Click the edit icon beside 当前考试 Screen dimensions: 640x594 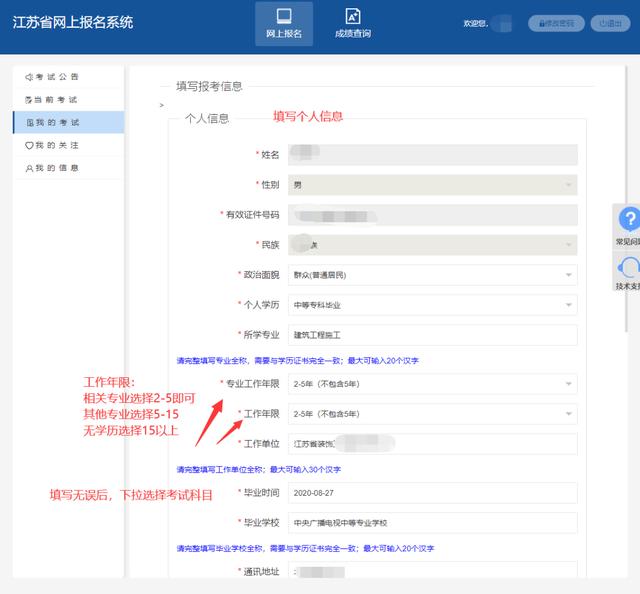pyautogui.click(x=29, y=100)
